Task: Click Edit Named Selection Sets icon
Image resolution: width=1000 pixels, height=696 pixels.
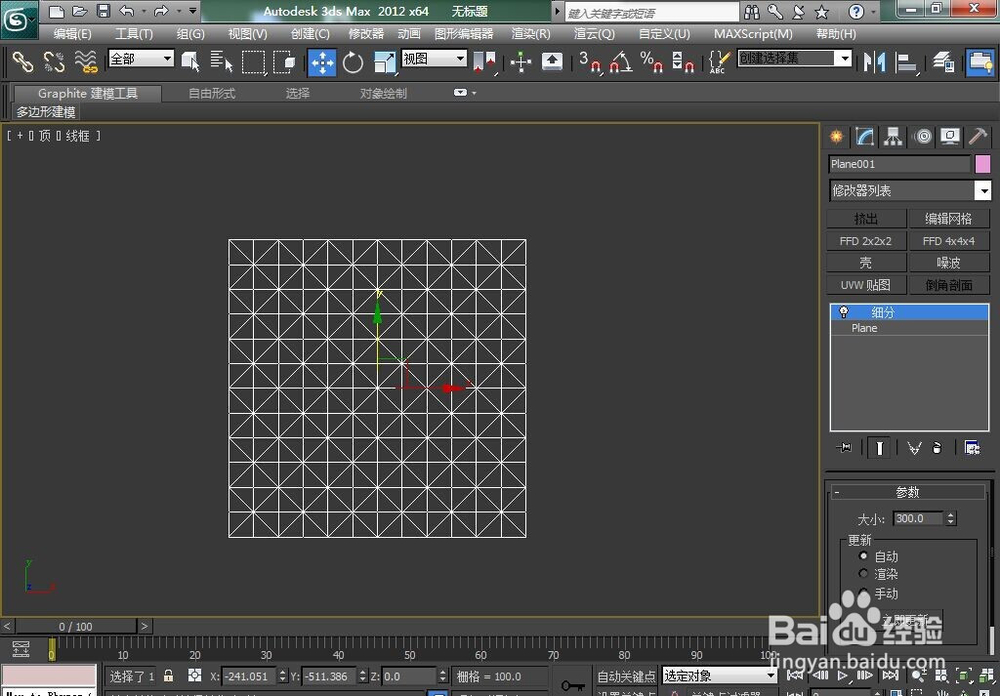Action: click(x=719, y=62)
